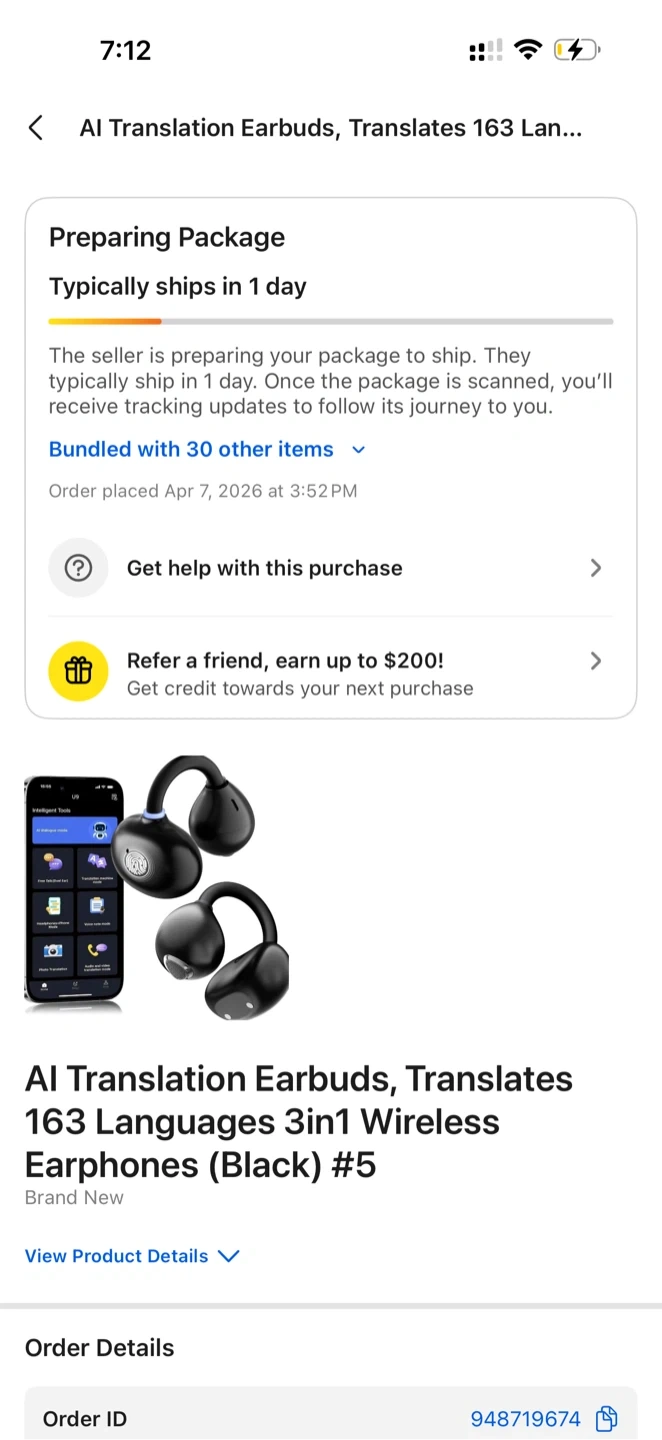Tap the Preparing Package status heading
The image size is (662, 1440).
(x=167, y=238)
